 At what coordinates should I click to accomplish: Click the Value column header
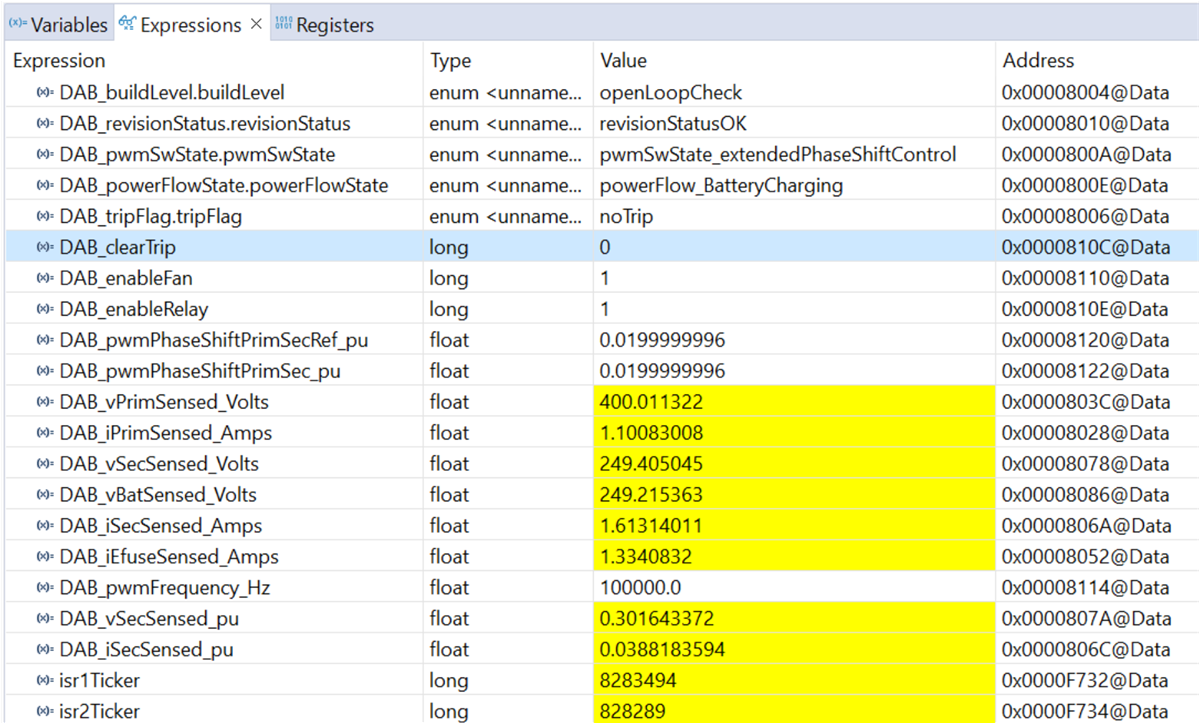623,61
